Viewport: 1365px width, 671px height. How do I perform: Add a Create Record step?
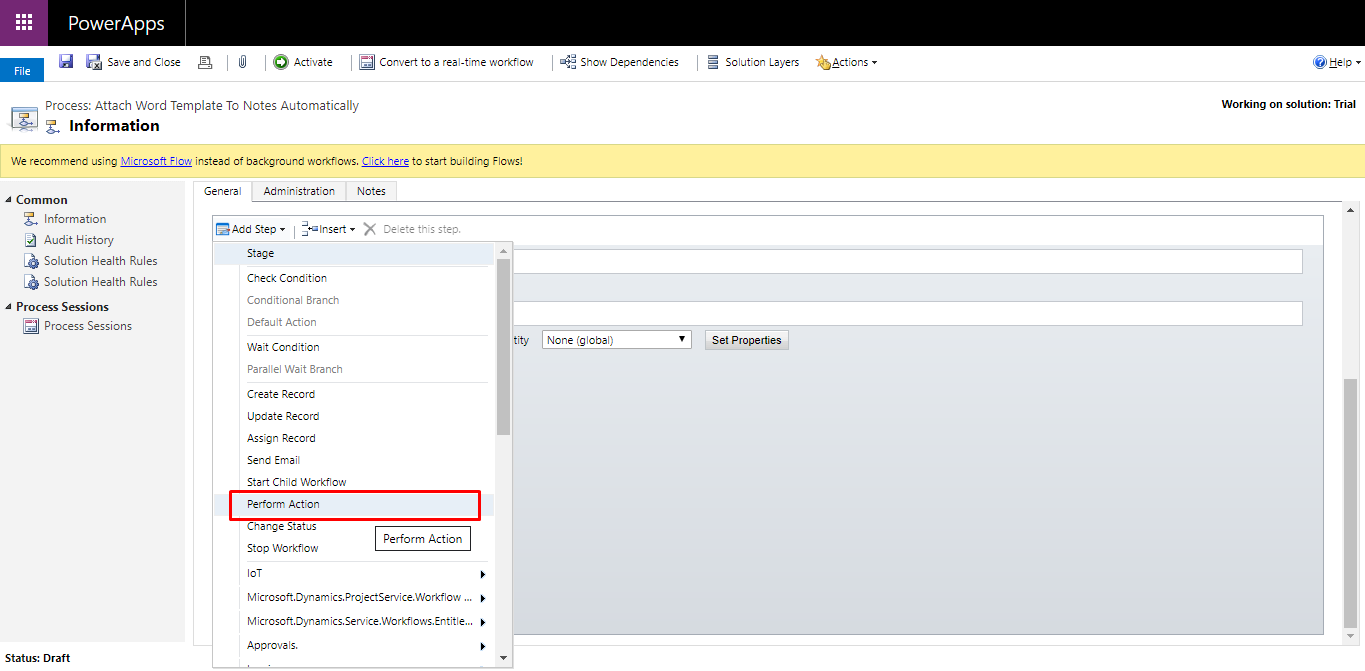click(354, 394)
